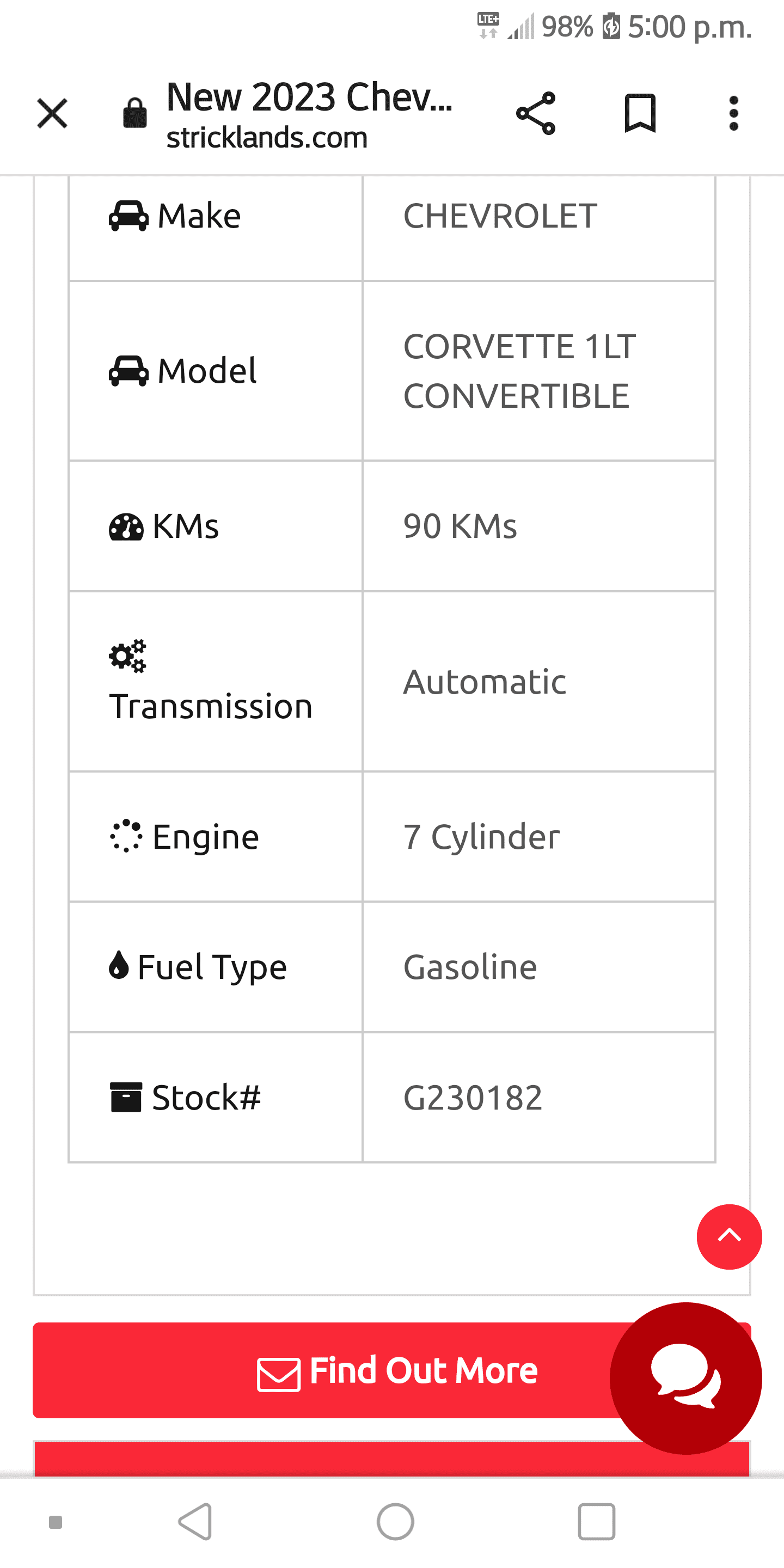This screenshot has width=784, height=1568.
Task: Tap the gears icon above Transmission
Action: point(128,656)
